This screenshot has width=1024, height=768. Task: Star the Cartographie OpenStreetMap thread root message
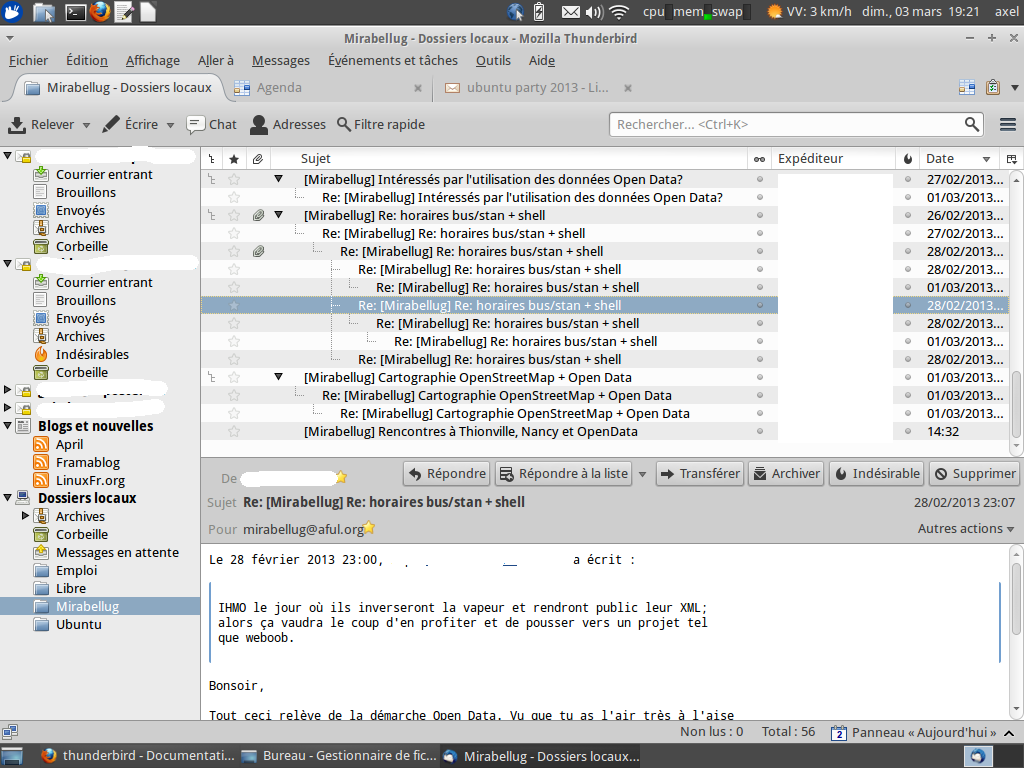click(x=234, y=377)
